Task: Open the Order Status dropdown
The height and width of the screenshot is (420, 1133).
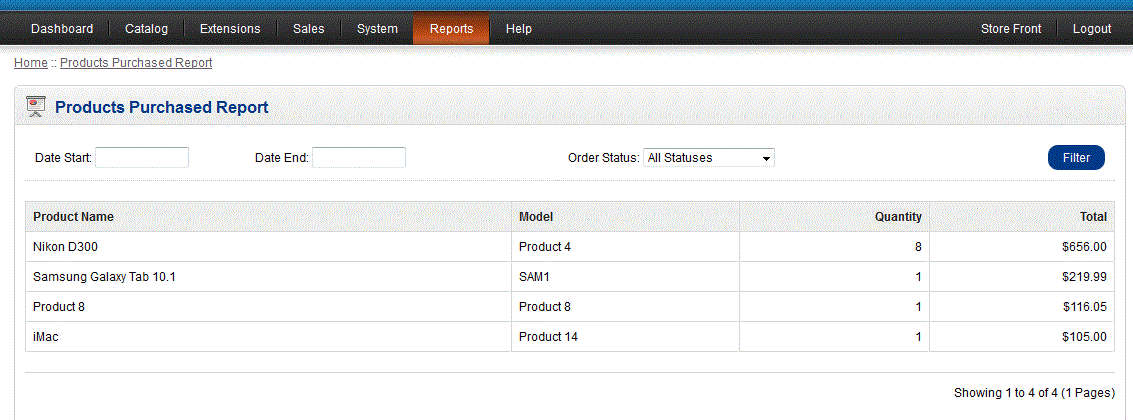Action: [708, 158]
